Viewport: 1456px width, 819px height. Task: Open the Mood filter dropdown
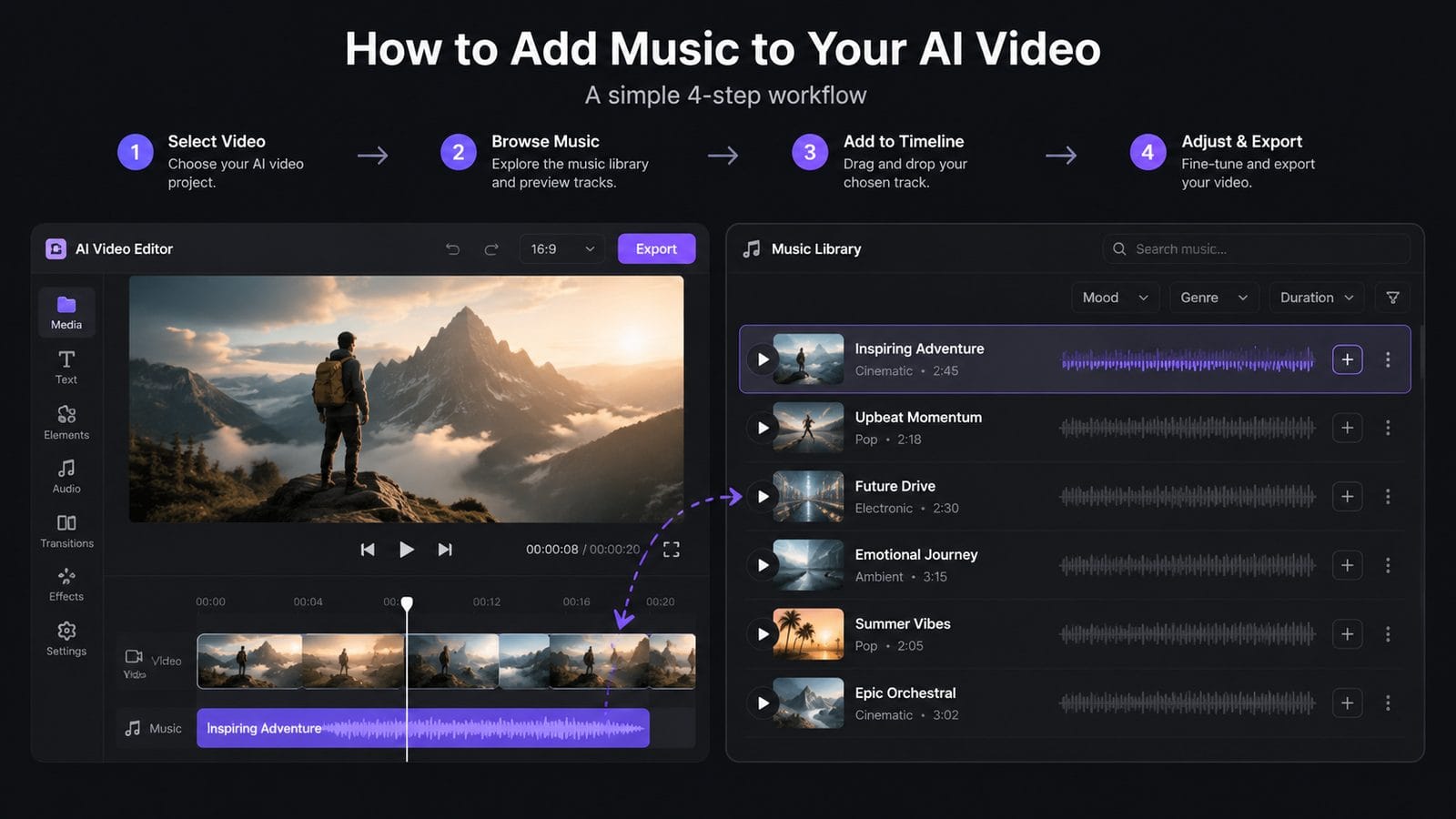point(1115,298)
